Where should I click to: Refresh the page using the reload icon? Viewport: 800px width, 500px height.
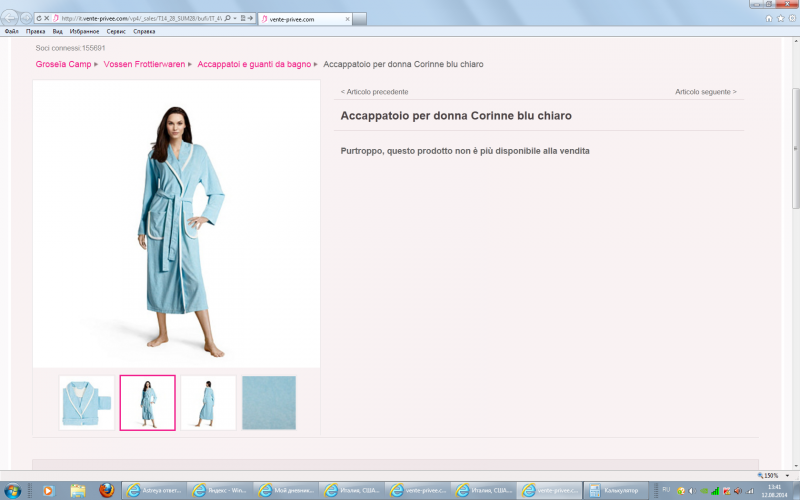[x=39, y=18]
